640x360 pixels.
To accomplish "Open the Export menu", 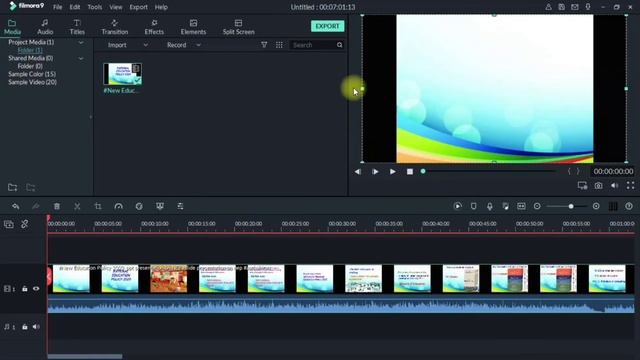I will [138, 7].
